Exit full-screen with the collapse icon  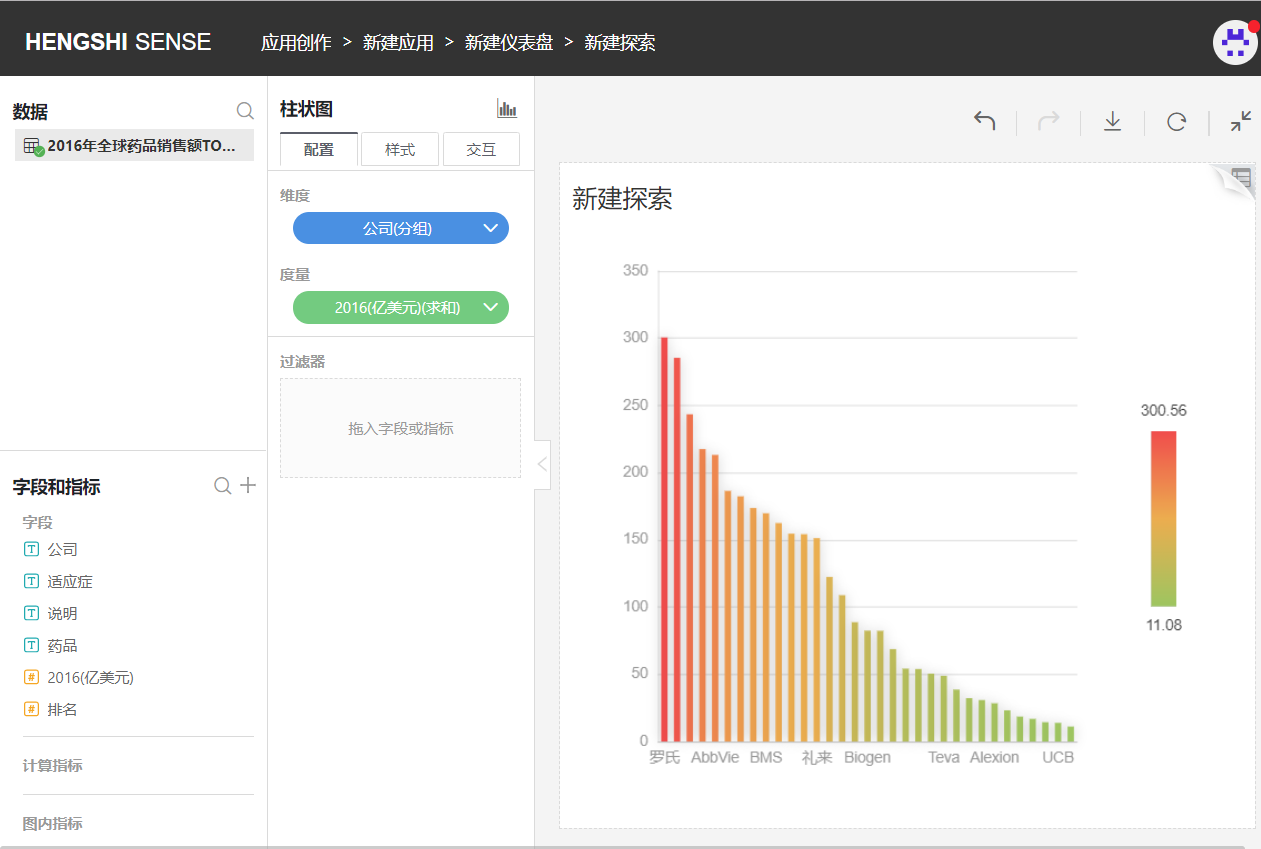click(1240, 121)
